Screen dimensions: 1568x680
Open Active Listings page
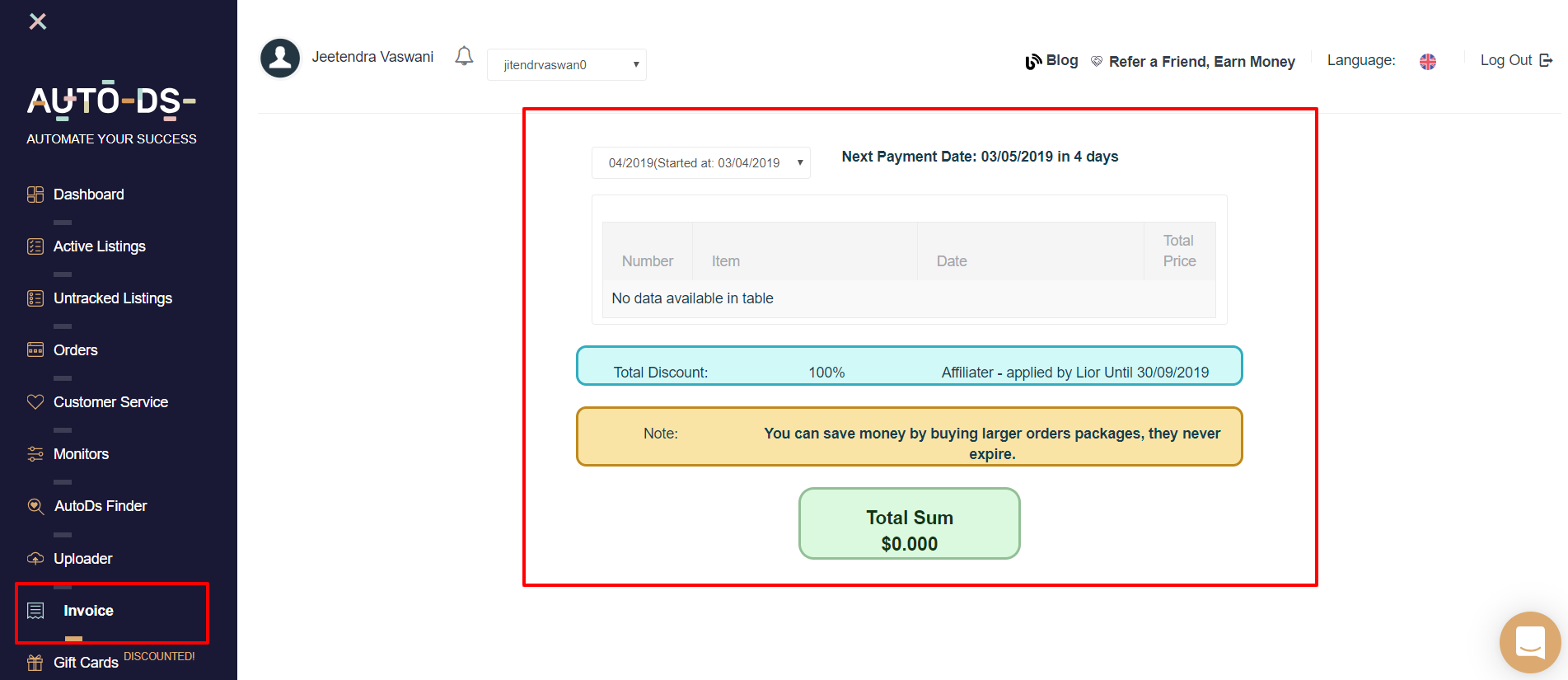[x=100, y=246]
